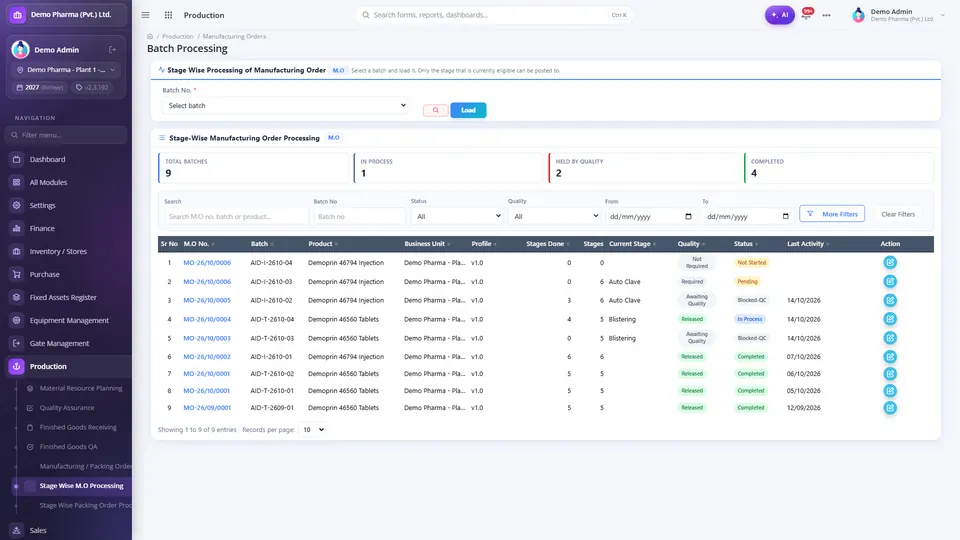This screenshot has width=960, height=540.
Task: Pick a date from the To calendar icon
Action: tap(786, 216)
